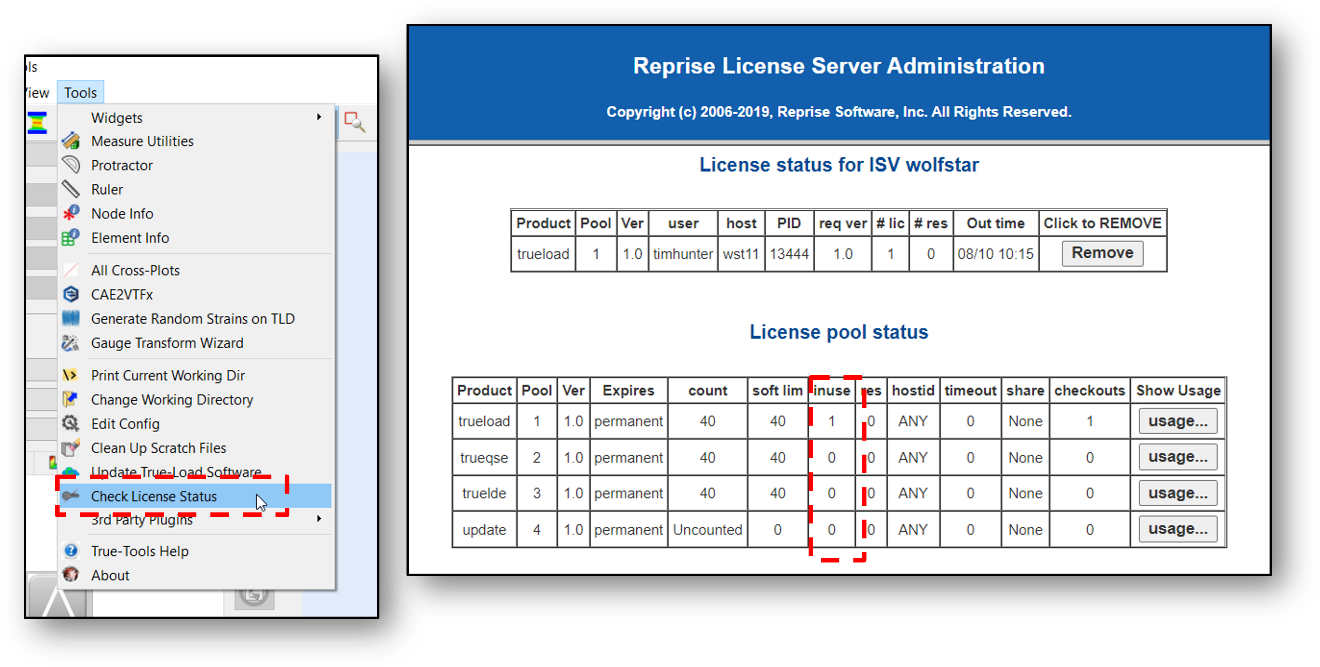
Task: Click the Clean Up Scratch Files icon
Action: pyautogui.click(x=71, y=448)
